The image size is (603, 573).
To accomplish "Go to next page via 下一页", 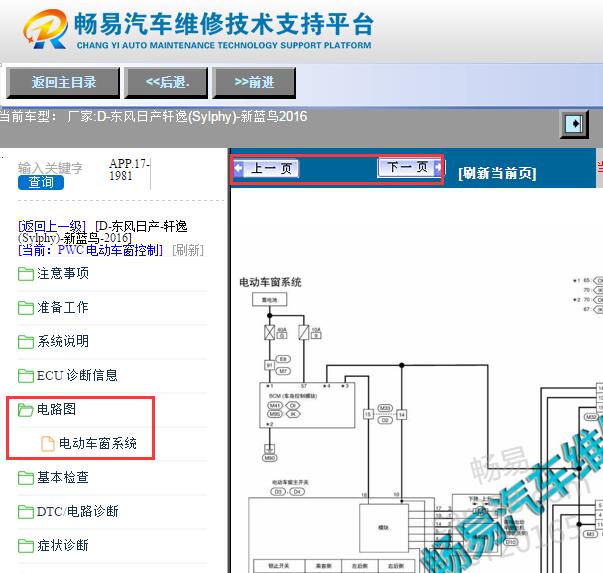I will click(410, 167).
